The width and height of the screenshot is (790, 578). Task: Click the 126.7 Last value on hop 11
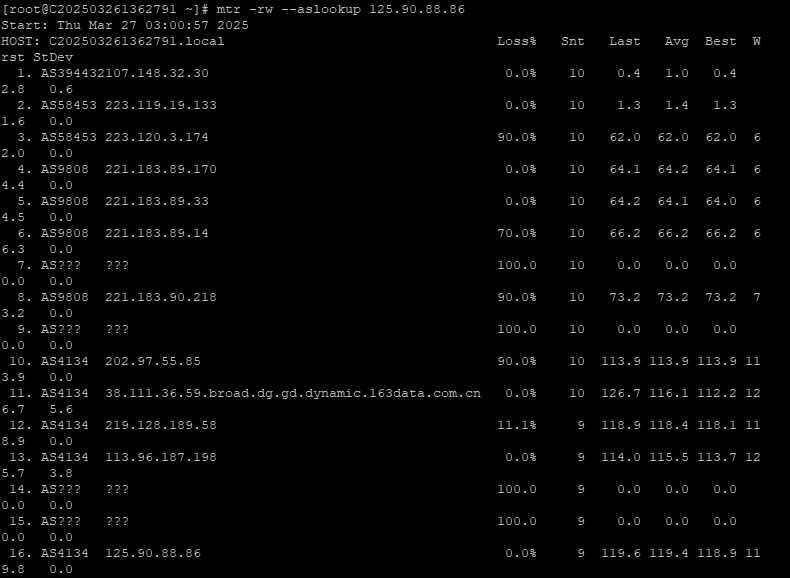[624, 393]
